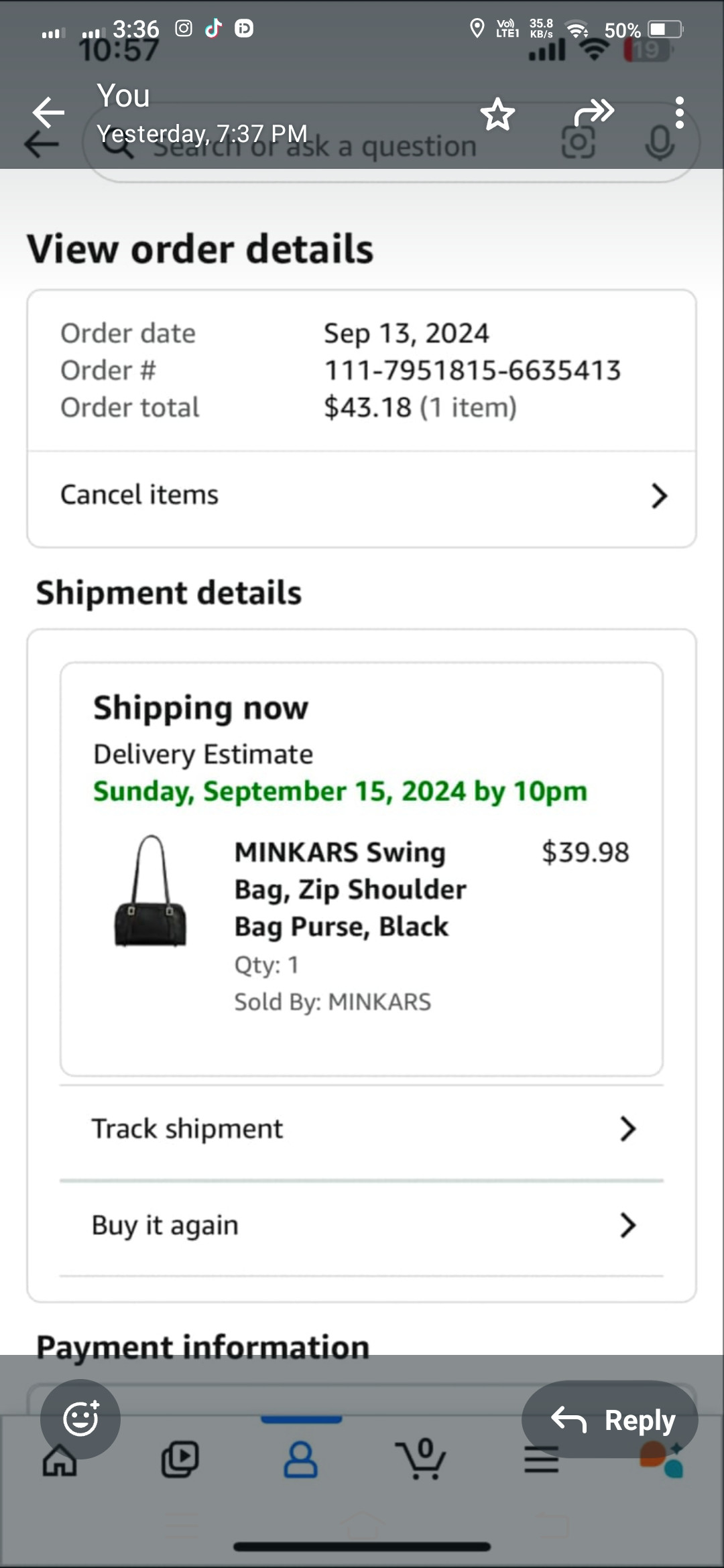The width and height of the screenshot is (724, 1568).
Task: Open the three-dot overflow menu
Action: [679, 113]
